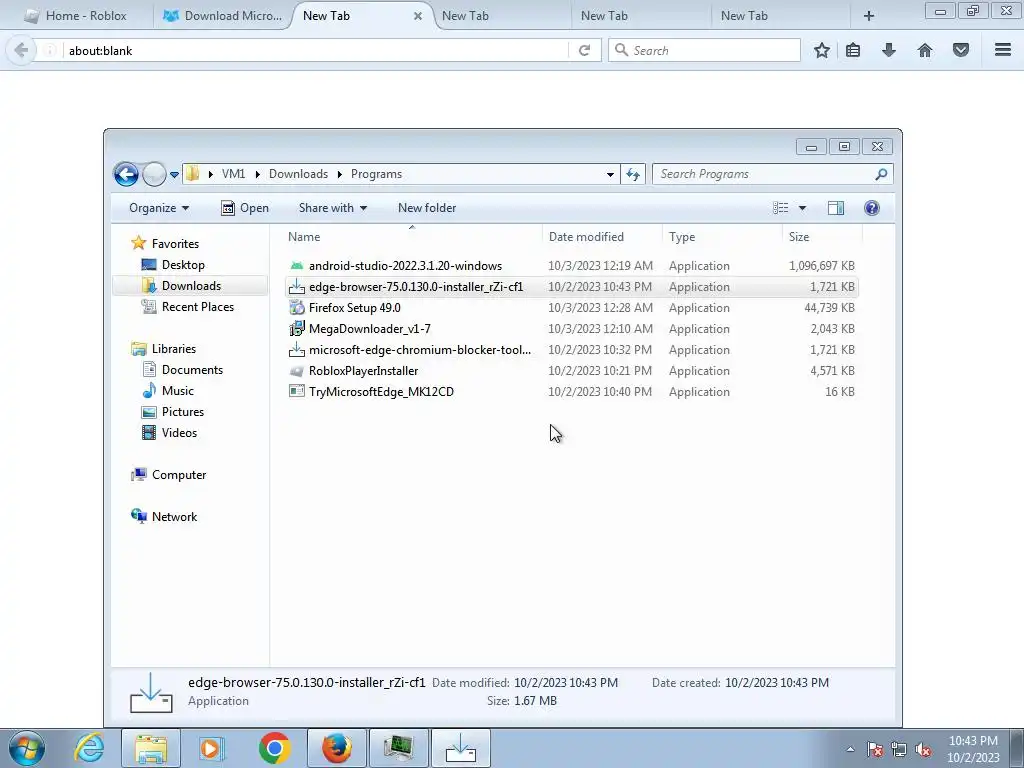Click the Open toolbar button
This screenshot has height=768, width=1024.
coord(245,208)
